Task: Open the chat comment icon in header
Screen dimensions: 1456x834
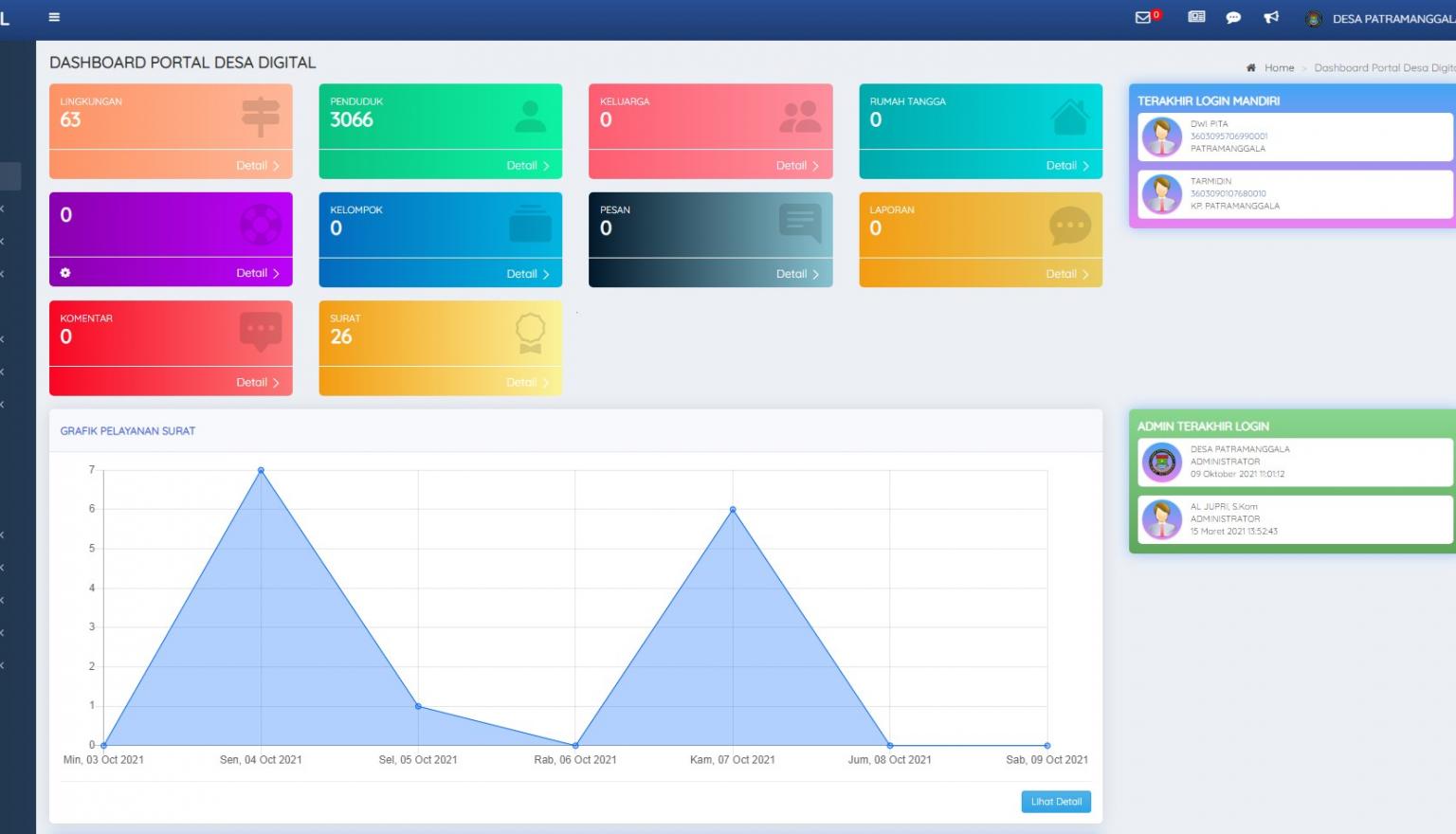Action: point(1233,17)
